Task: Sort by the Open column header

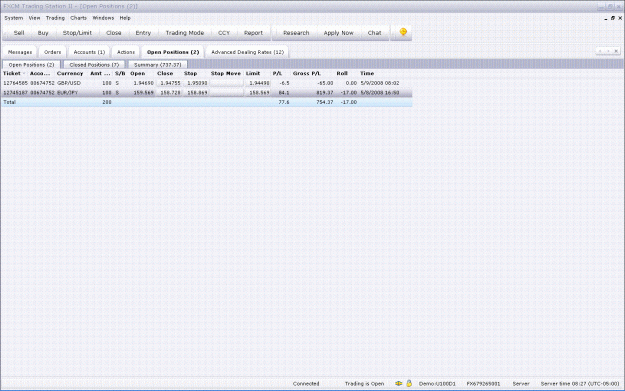Action: 138,73
